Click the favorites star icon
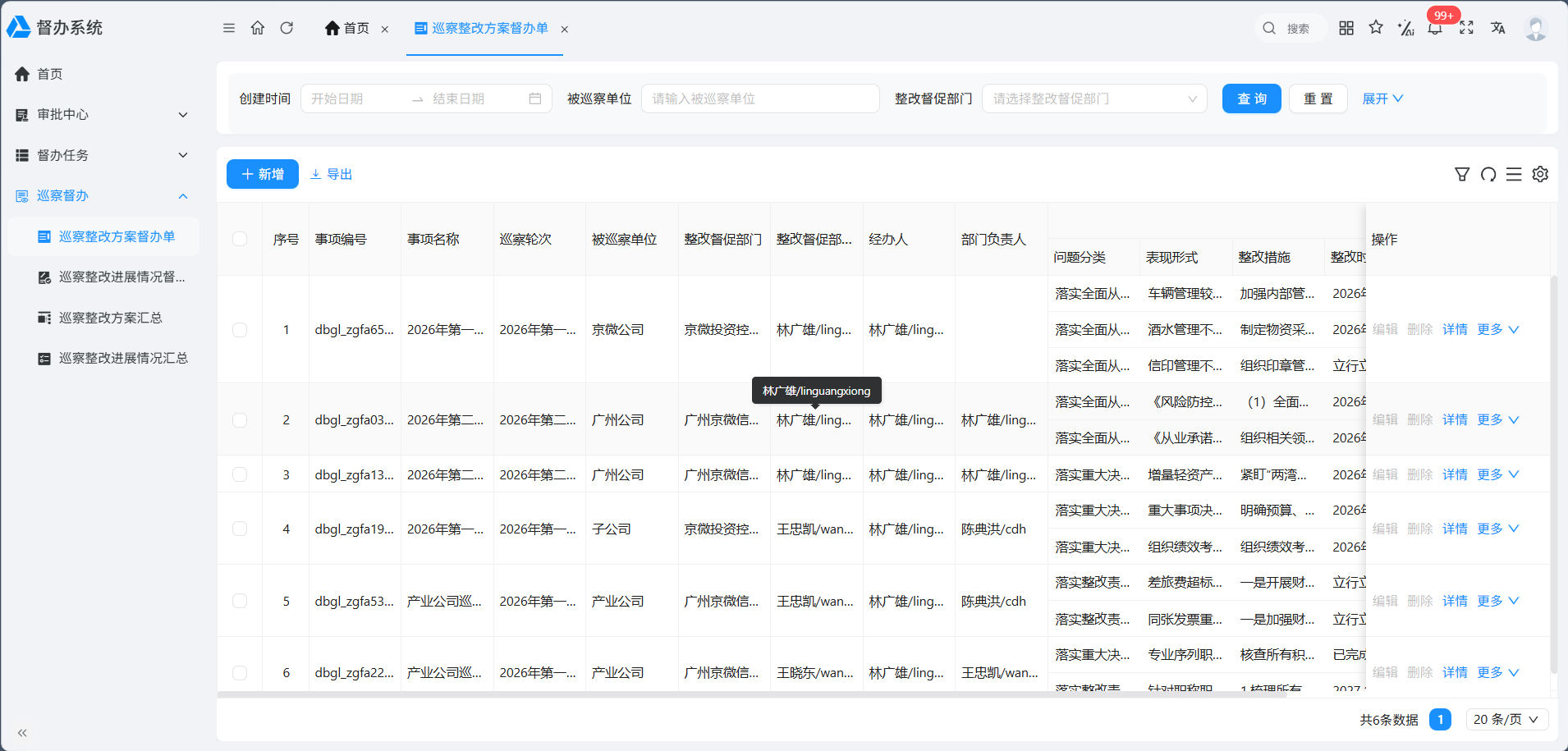The image size is (1568, 751). click(x=1376, y=28)
